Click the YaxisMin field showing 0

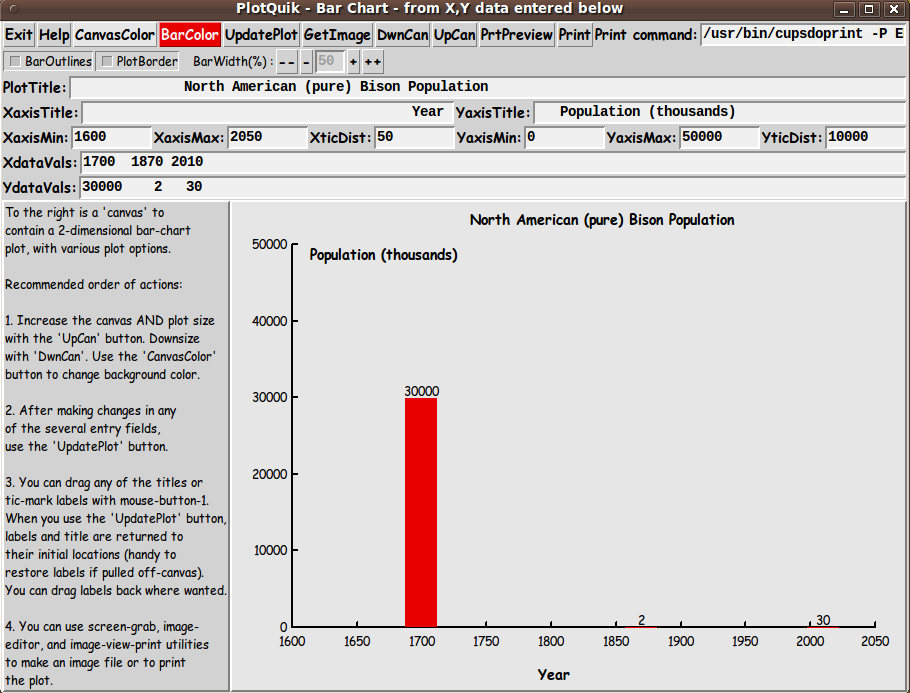click(564, 138)
